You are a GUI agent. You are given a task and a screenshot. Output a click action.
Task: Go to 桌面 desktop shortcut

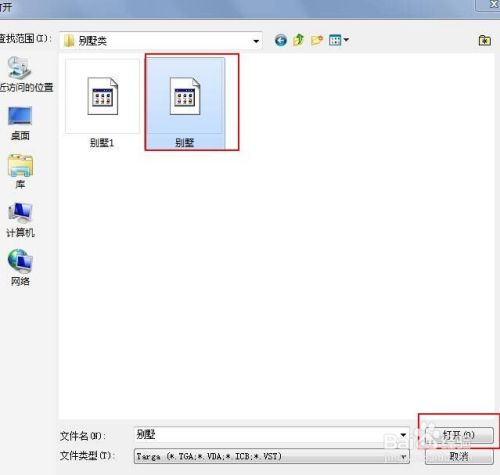click(20, 123)
